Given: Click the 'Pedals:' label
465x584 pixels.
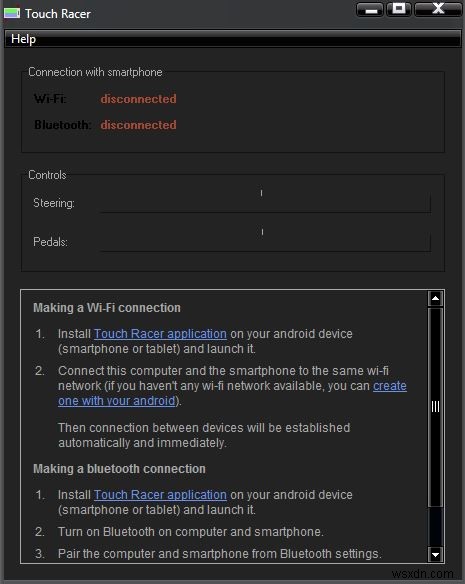Looking at the screenshot, I should 50,242.
